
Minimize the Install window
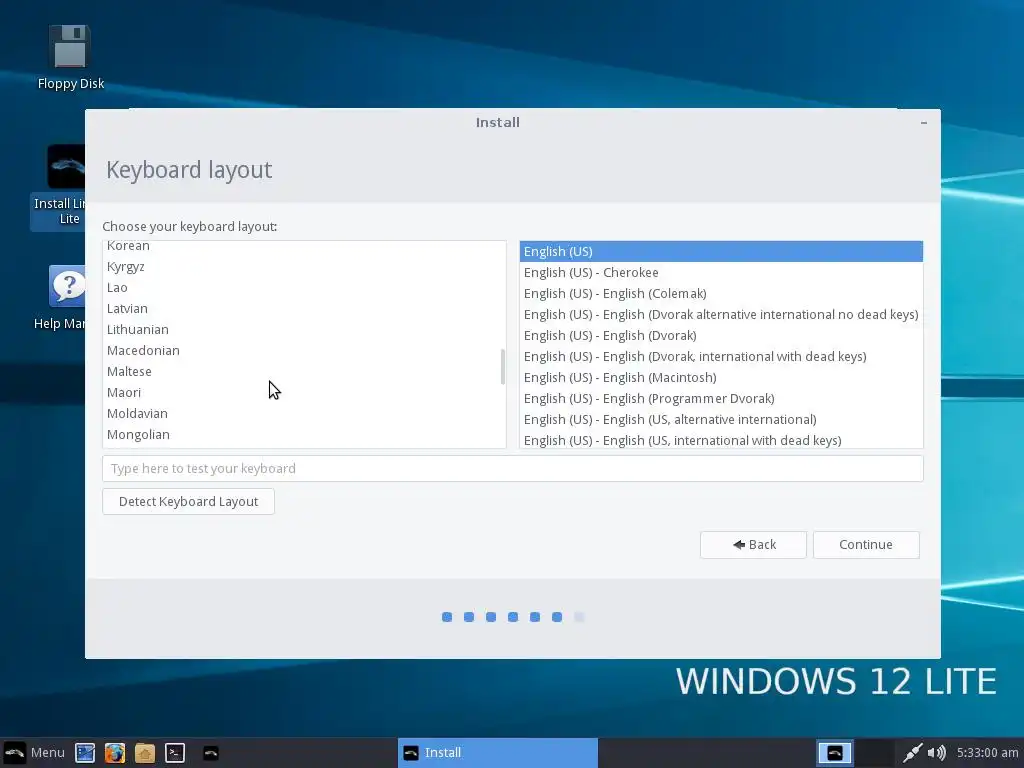pyautogui.click(x=923, y=123)
